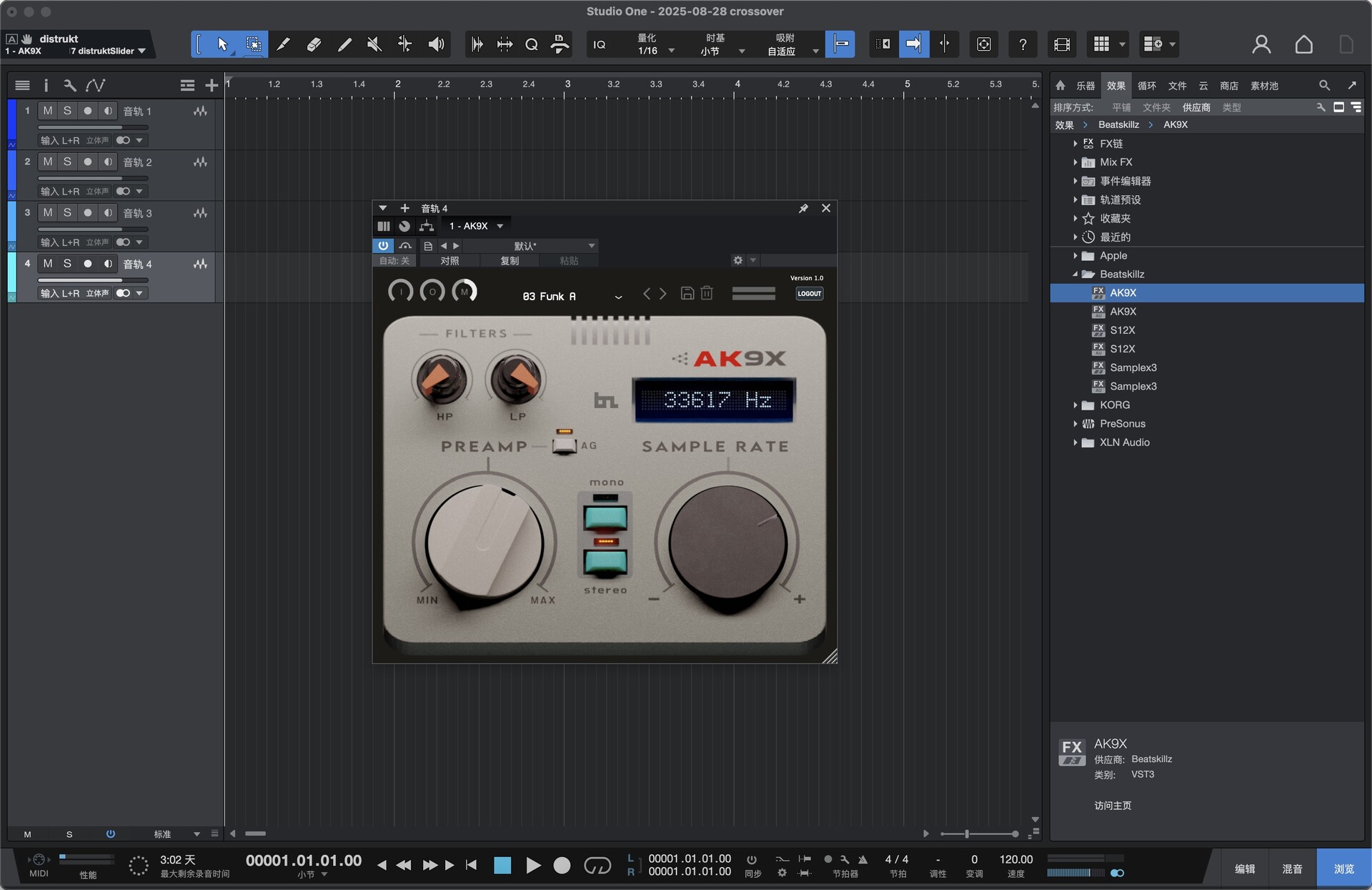Viewport: 1372px width, 890px height.
Task: Switch to 循环 browser tab
Action: point(1146,86)
